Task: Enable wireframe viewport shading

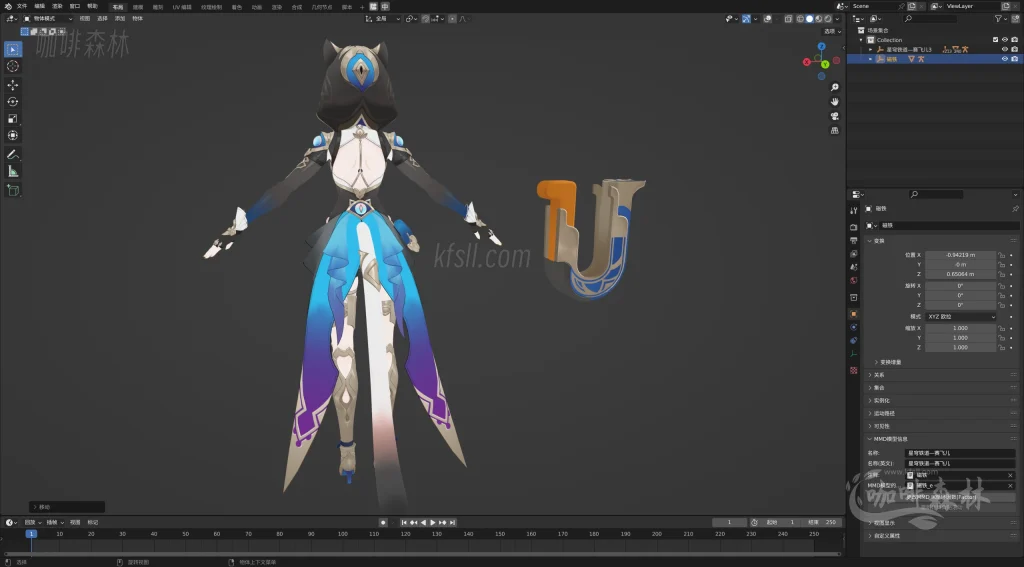Action: tap(800, 19)
